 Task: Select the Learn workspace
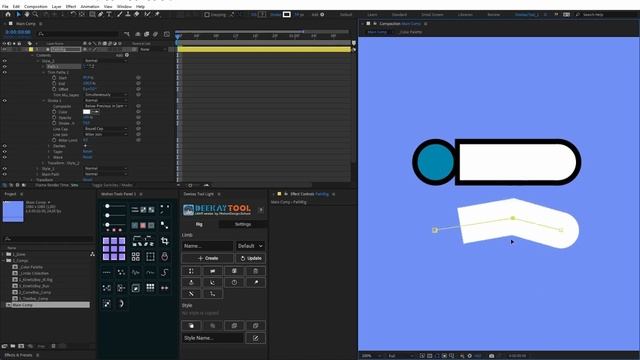(x=372, y=14)
